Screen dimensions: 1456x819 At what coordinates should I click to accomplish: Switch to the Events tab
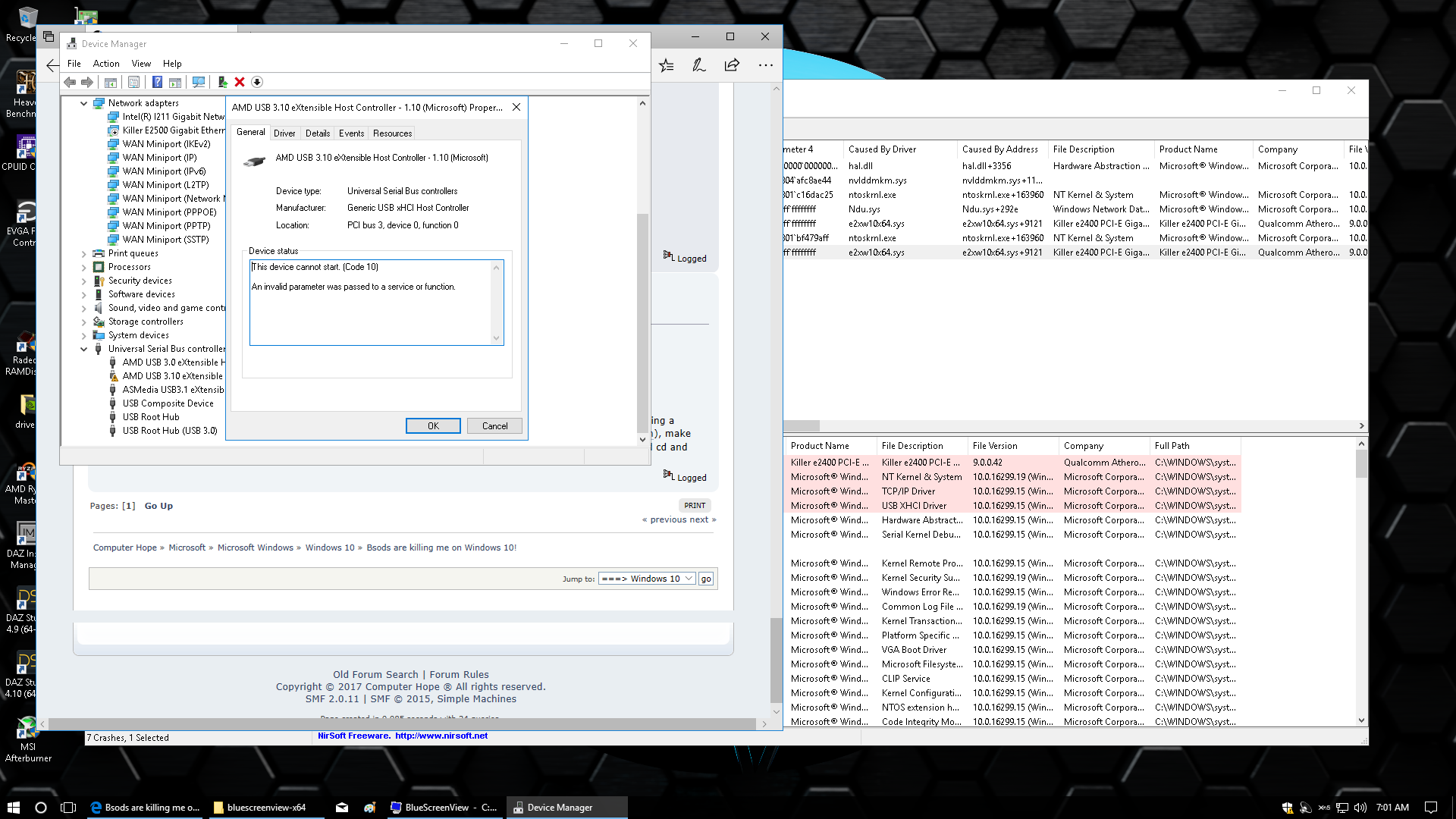(x=351, y=133)
